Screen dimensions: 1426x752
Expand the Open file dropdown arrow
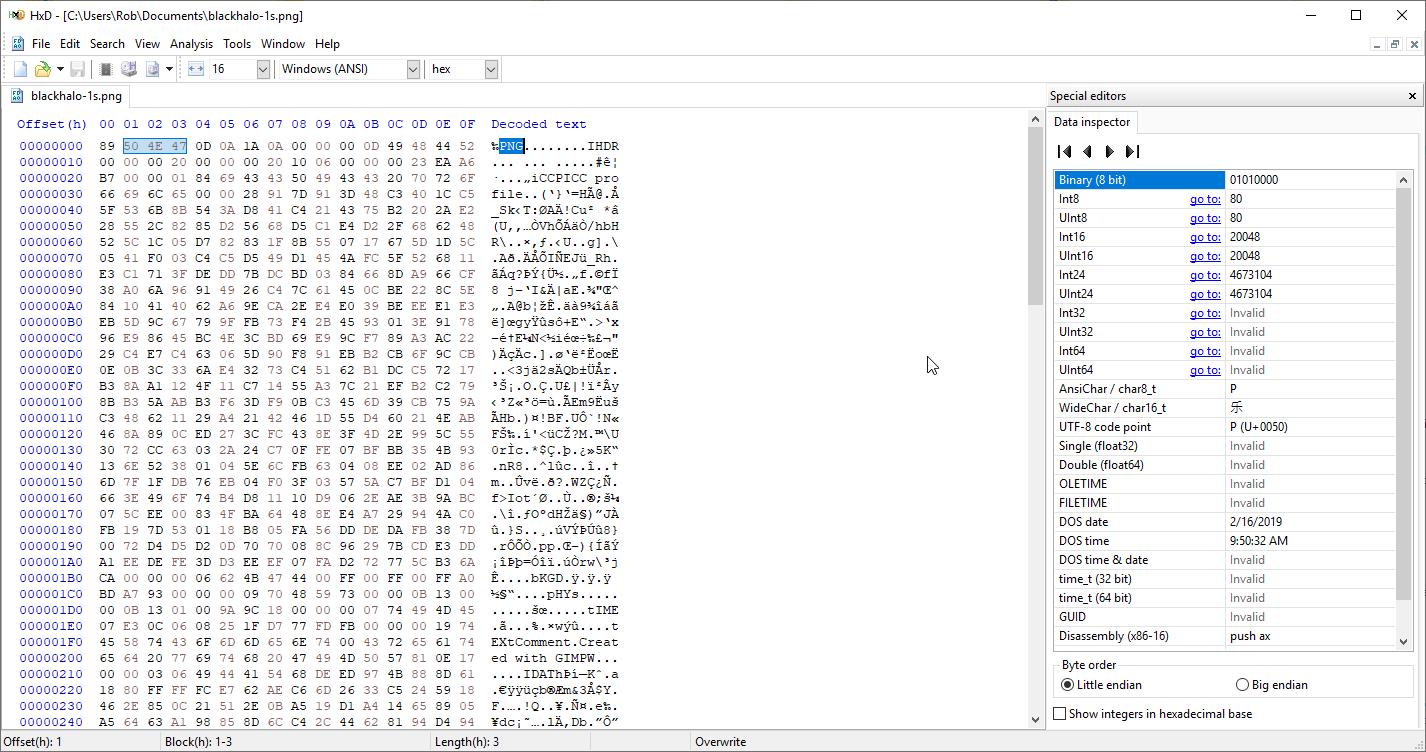pos(60,69)
